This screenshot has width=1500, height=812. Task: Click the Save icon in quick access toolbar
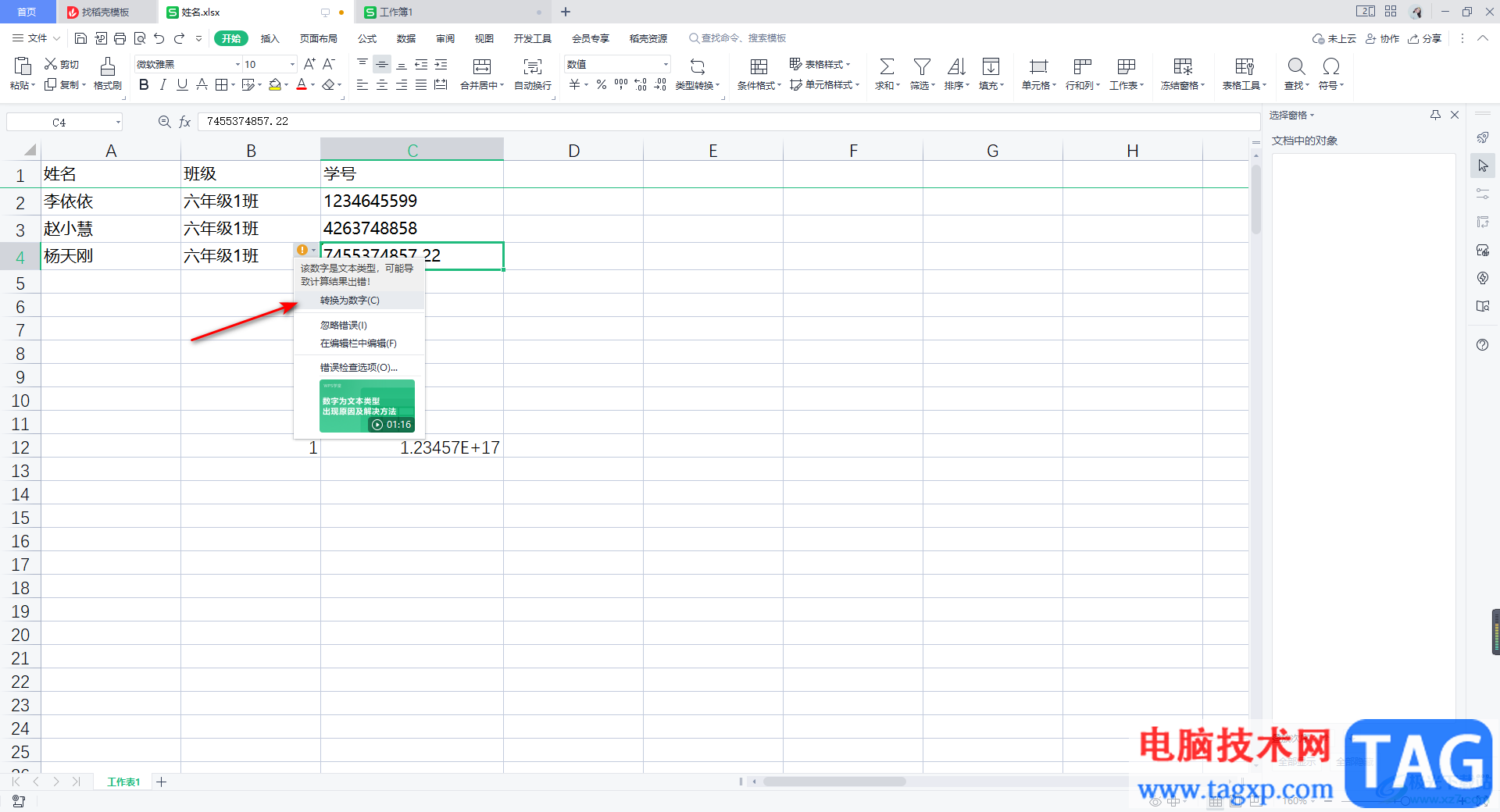[x=80, y=38]
